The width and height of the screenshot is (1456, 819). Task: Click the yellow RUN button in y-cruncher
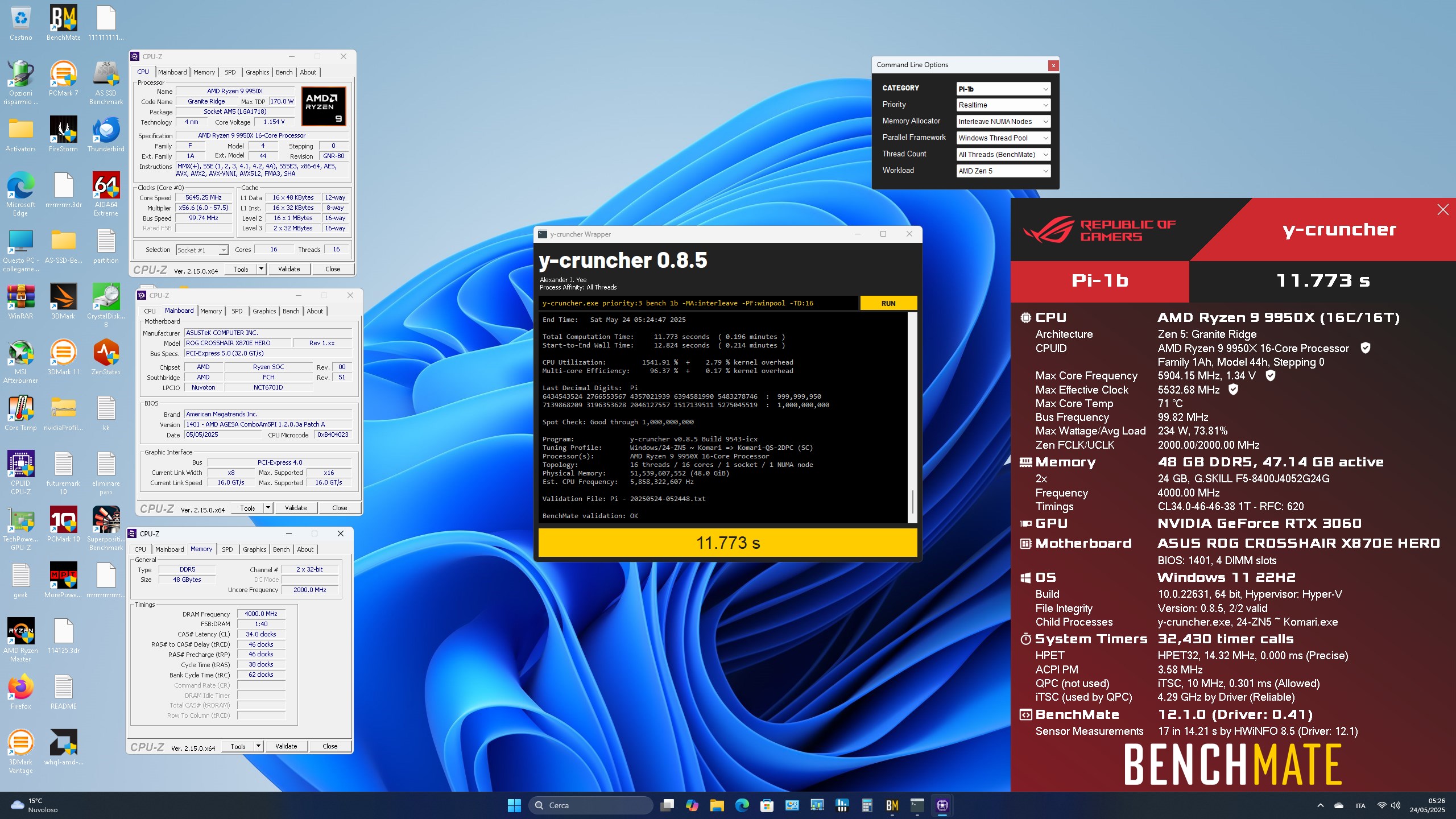pyautogui.click(x=888, y=303)
